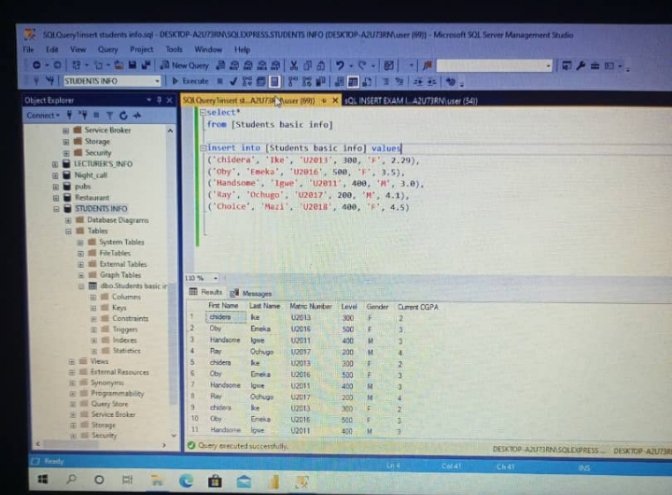Image resolution: width=672 pixels, height=495 pixels.
Task: Expand the Views folder node
Action: click(72, 361)
